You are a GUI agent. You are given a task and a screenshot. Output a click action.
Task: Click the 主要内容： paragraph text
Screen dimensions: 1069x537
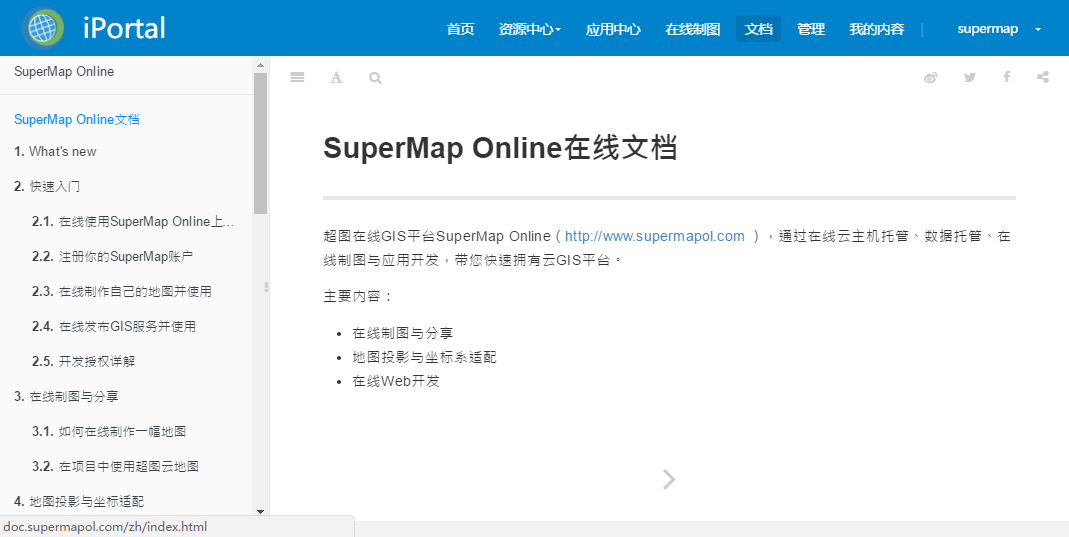point(358,297)
